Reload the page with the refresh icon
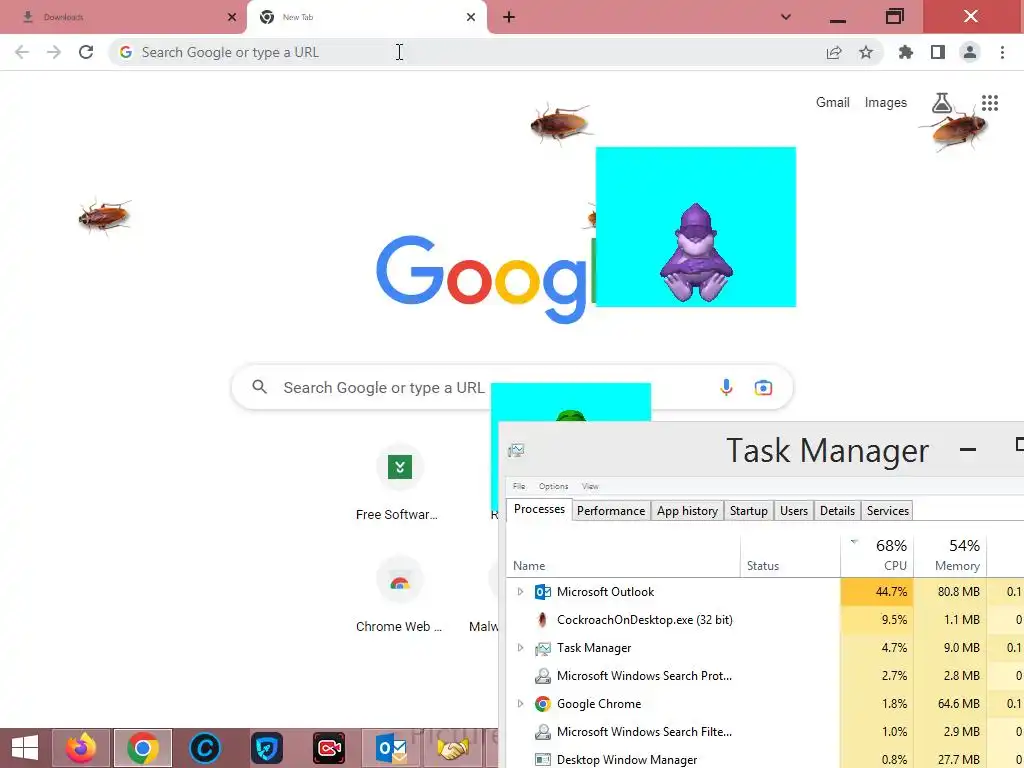The image size is (1024, 768). [86, 52]
